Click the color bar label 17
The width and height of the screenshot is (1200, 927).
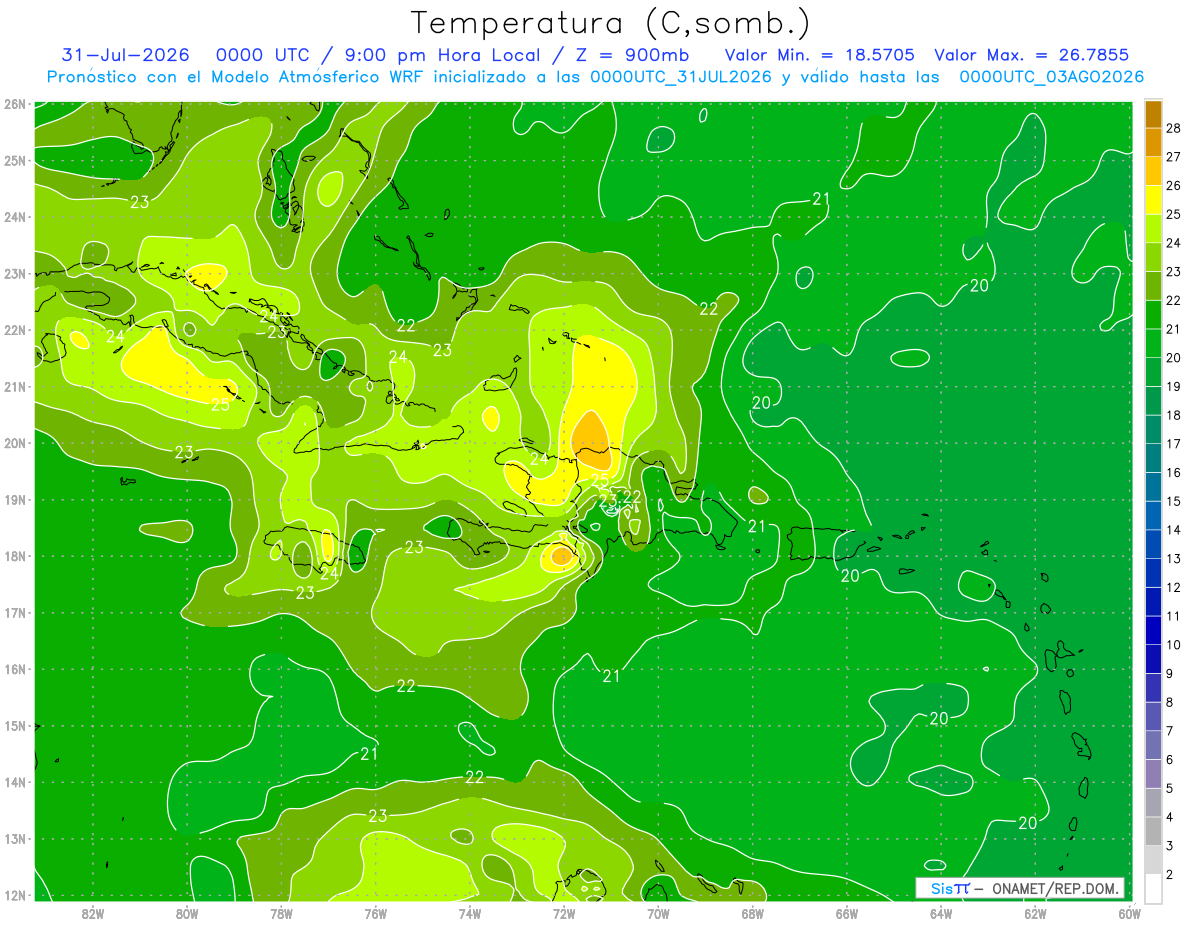(1173, 444)
